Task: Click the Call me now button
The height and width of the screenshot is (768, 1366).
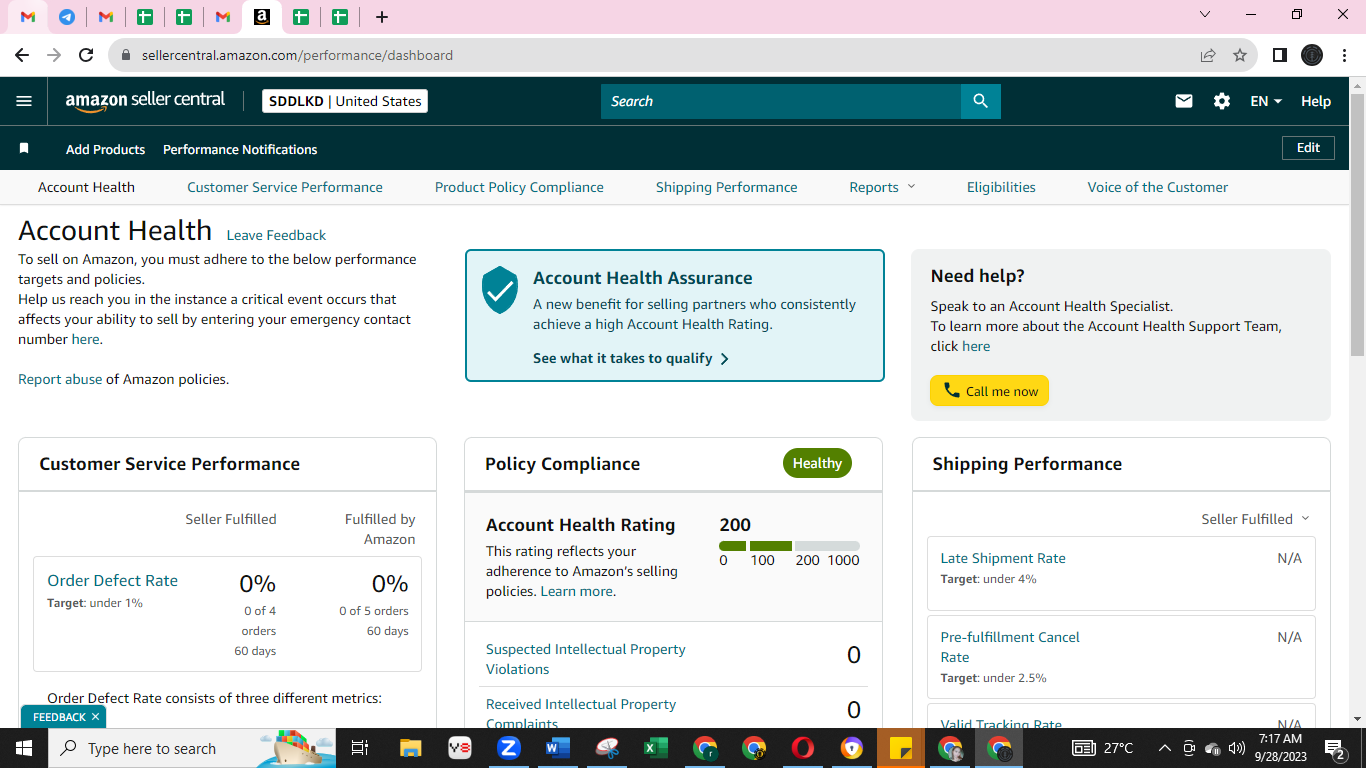Action: 989,391
